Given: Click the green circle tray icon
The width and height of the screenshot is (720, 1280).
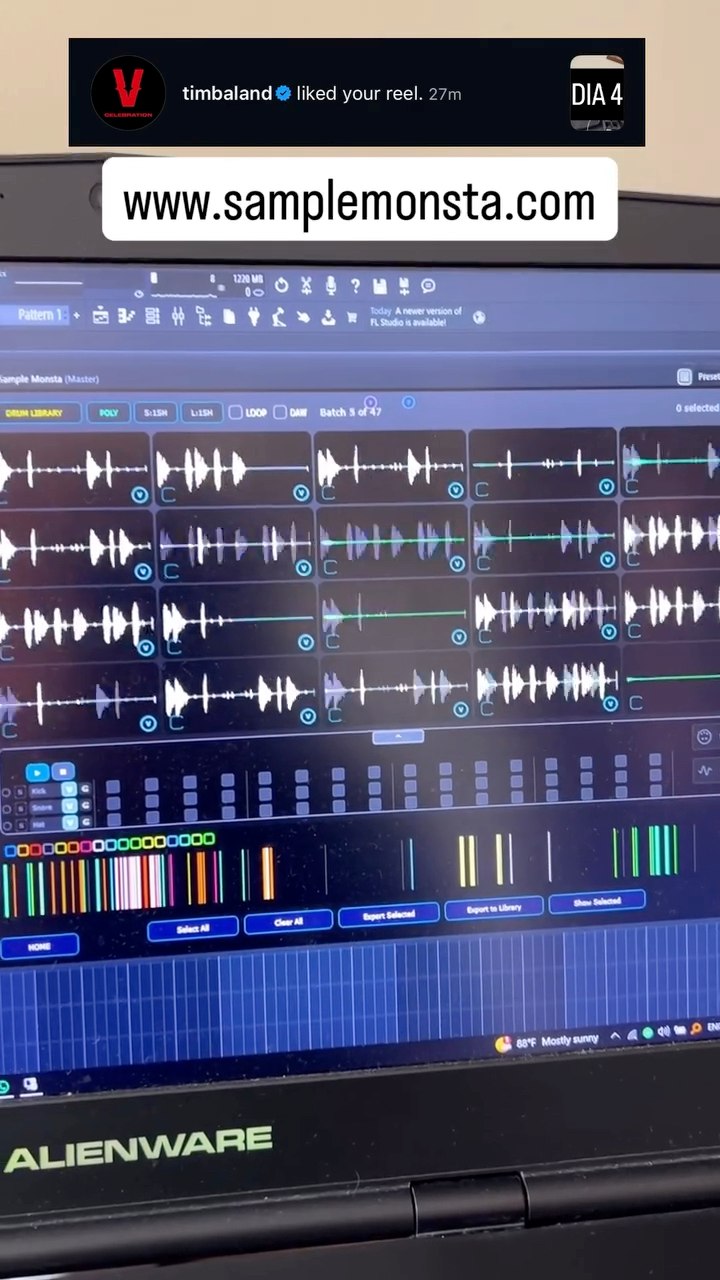Looking at the screenshot, I should point(647,1033).
